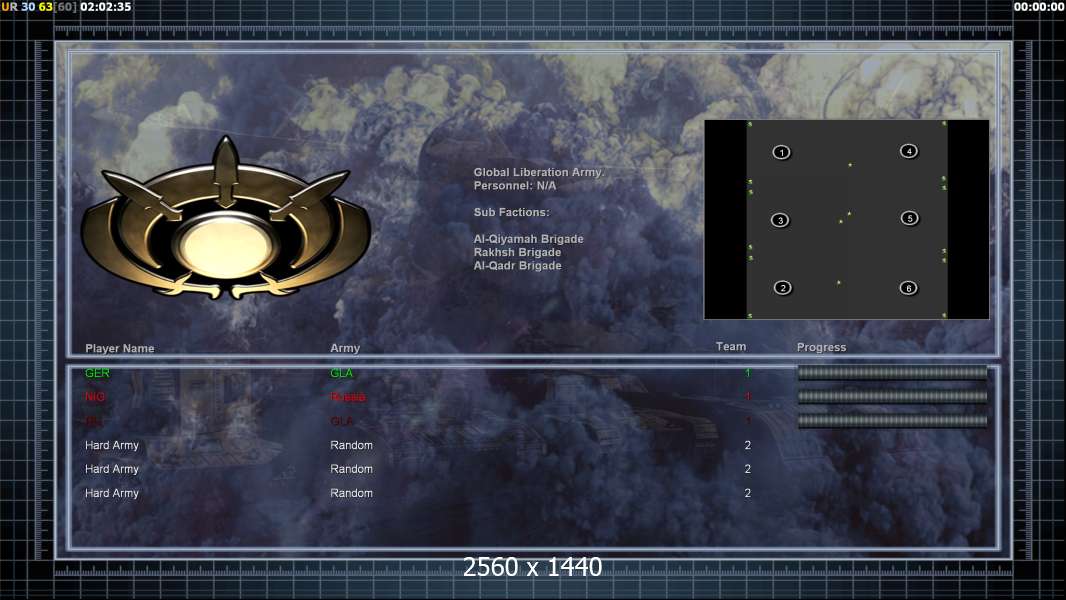Click the Sub Factions label
This screenshot has height=600, width=1066.
(511, 212)
